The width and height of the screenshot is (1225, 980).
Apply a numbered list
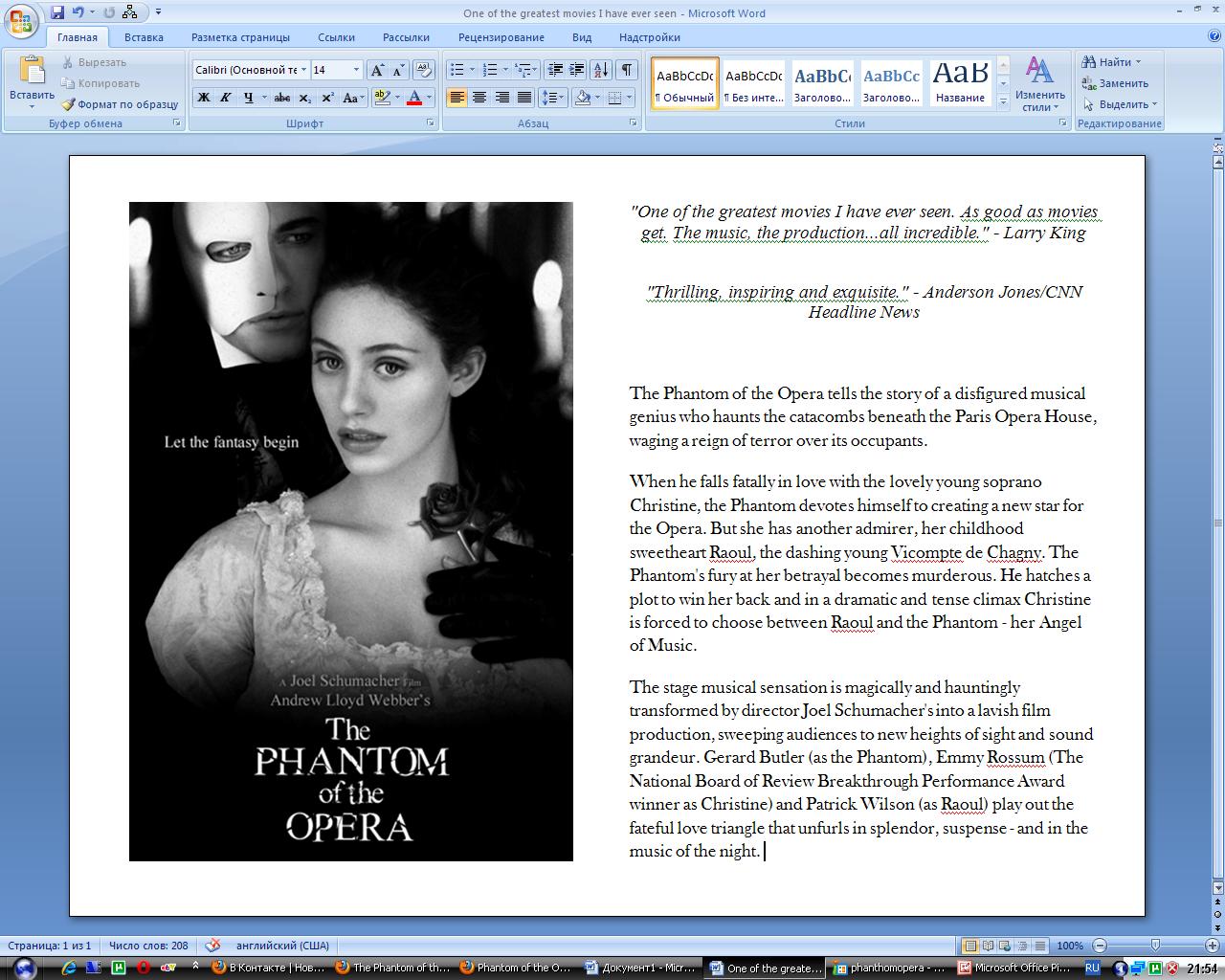point(490,70)
